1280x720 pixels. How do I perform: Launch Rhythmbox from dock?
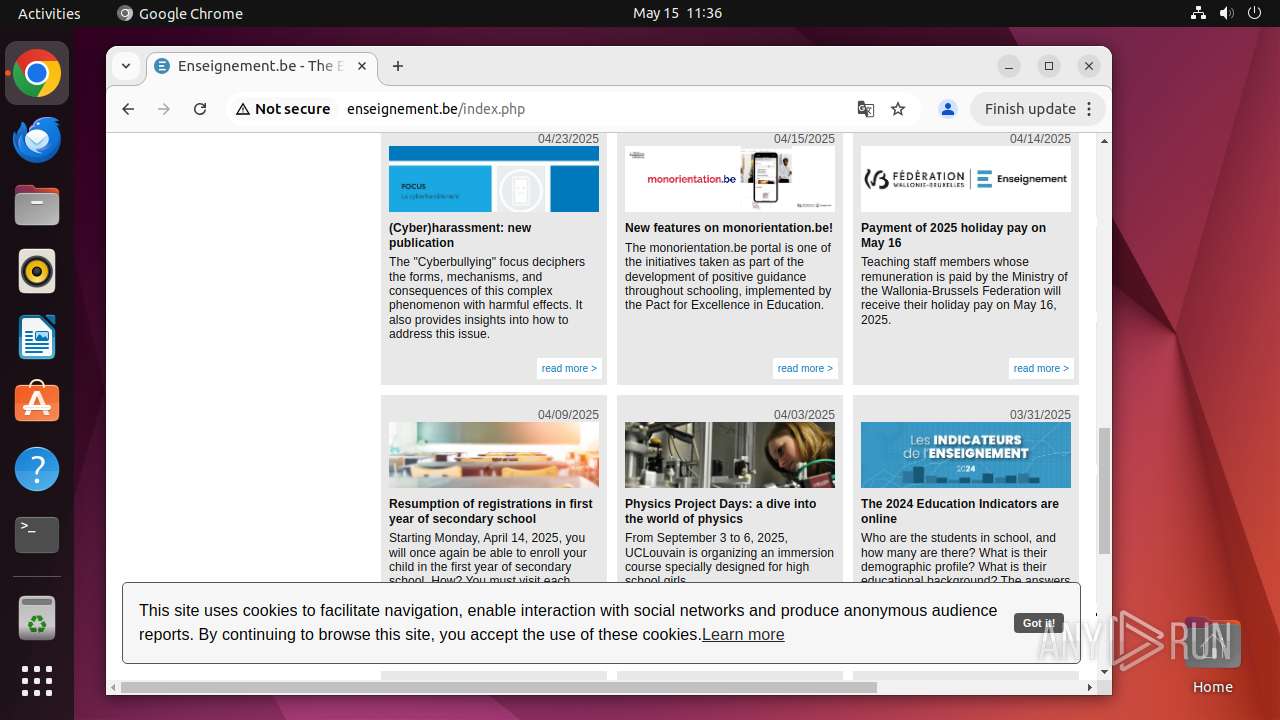click(x=37, y=271)
